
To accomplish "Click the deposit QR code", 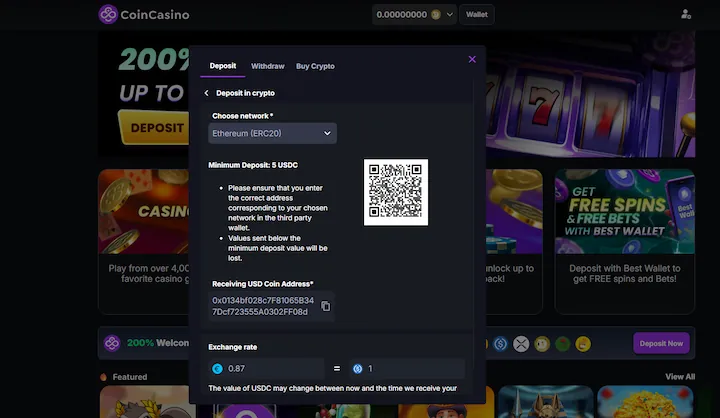I will tap(396, 192).
